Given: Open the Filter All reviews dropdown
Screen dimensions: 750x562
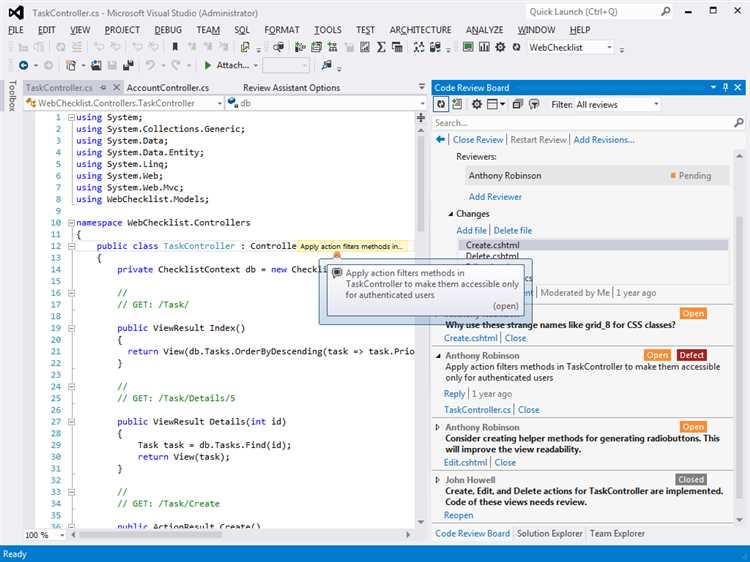Looking at the screenshot, I should (x=656, y=104).
